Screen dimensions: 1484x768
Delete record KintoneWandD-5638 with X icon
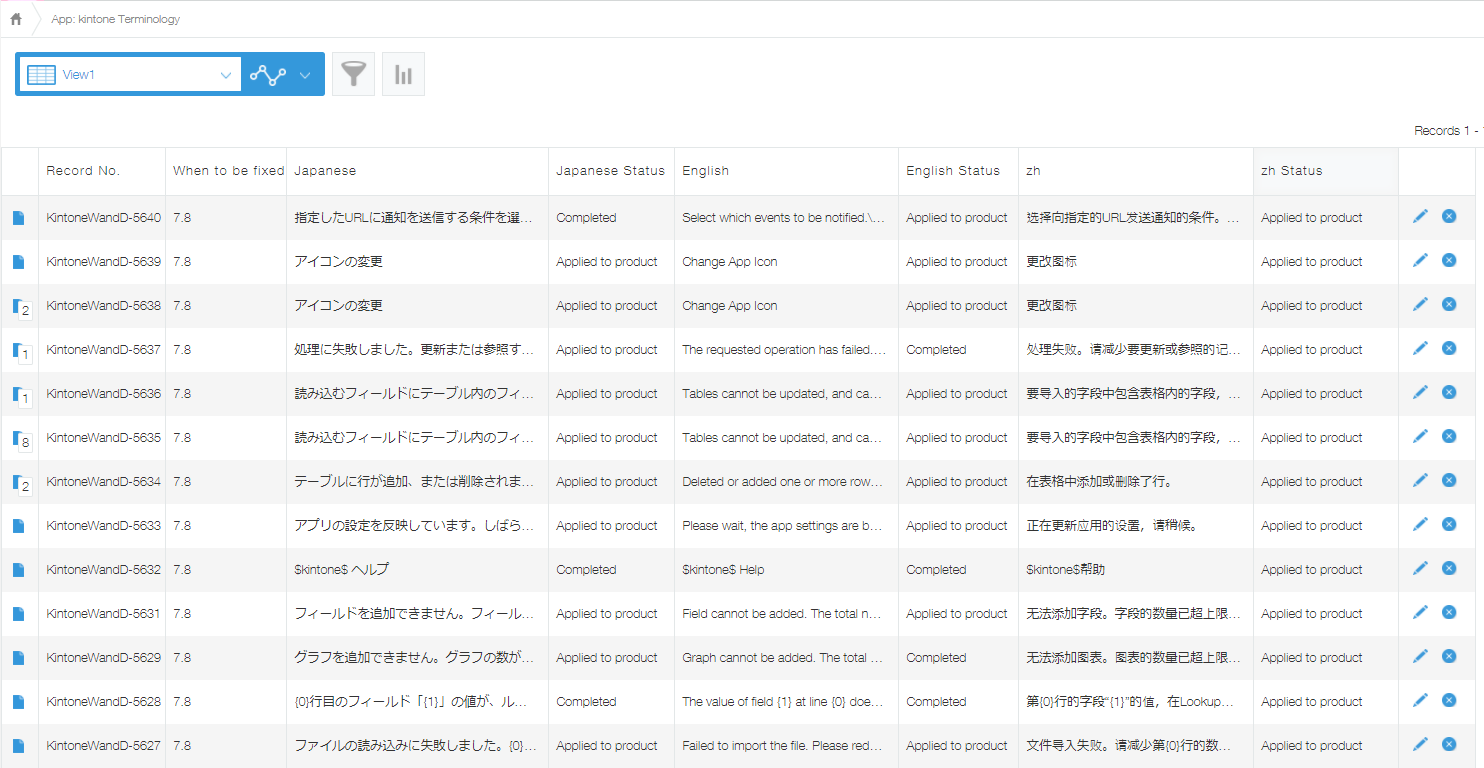click(x=1449, y=304)
